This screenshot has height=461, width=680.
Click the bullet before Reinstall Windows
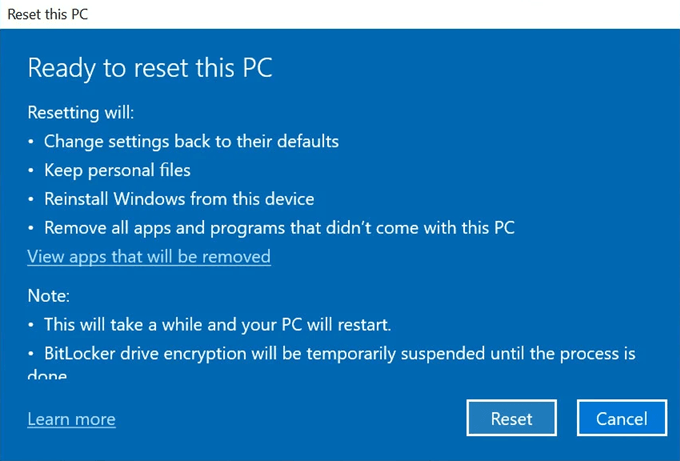tap(31, 200)
